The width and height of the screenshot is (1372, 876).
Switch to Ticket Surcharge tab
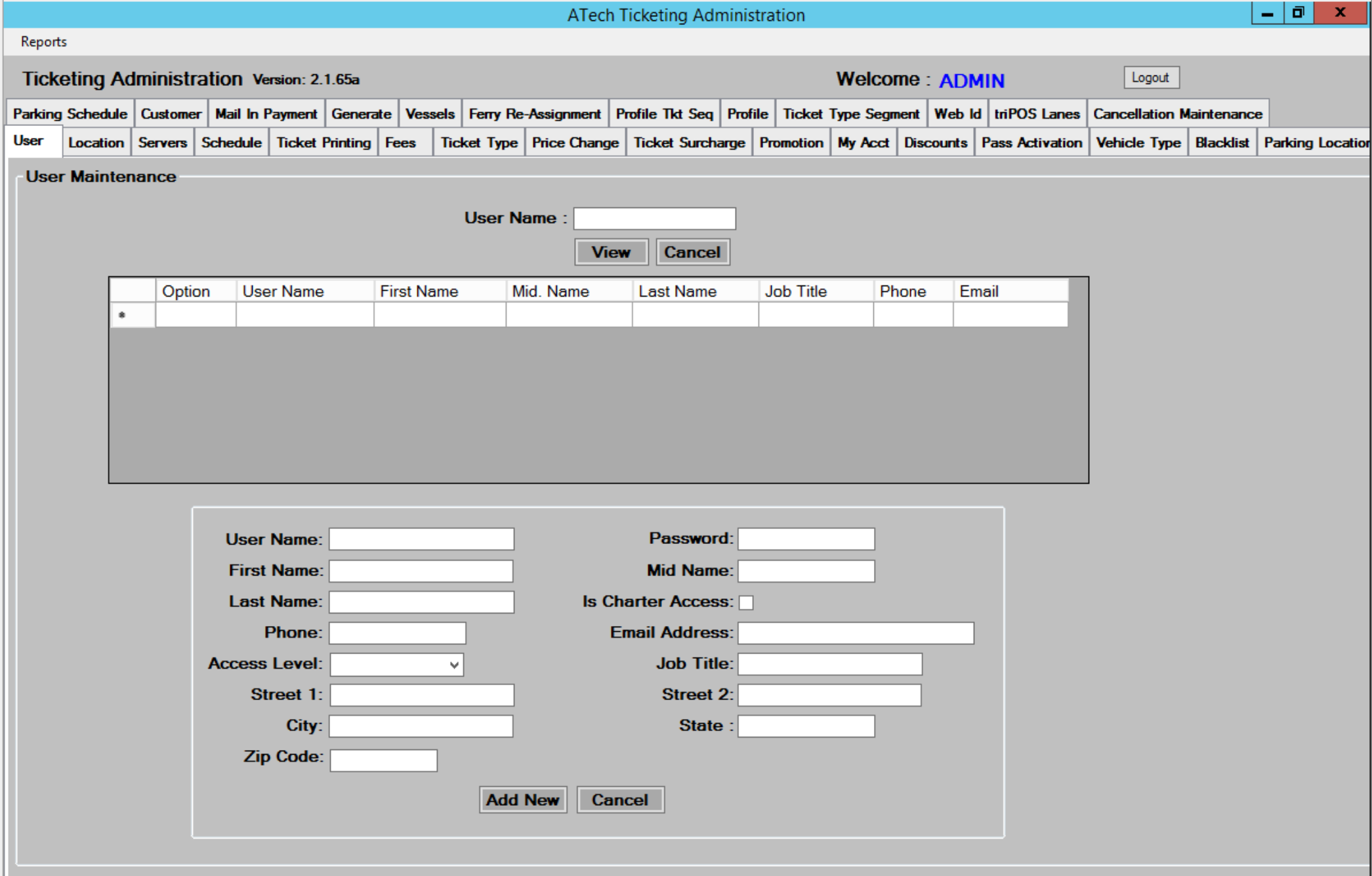pyautogui.click(x=689, y=142)
